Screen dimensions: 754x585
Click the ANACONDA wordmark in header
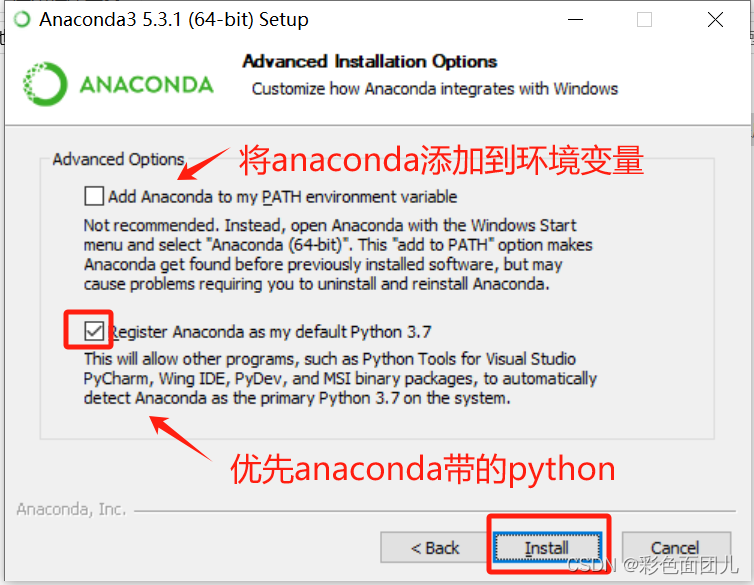pyautogui.click(x=146, y=85)
